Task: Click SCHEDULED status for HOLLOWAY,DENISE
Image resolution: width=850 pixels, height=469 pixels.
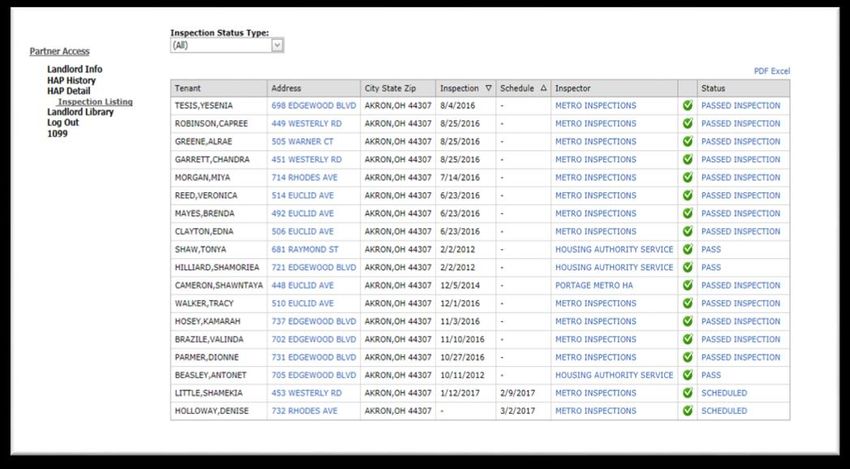Action: 724,410
